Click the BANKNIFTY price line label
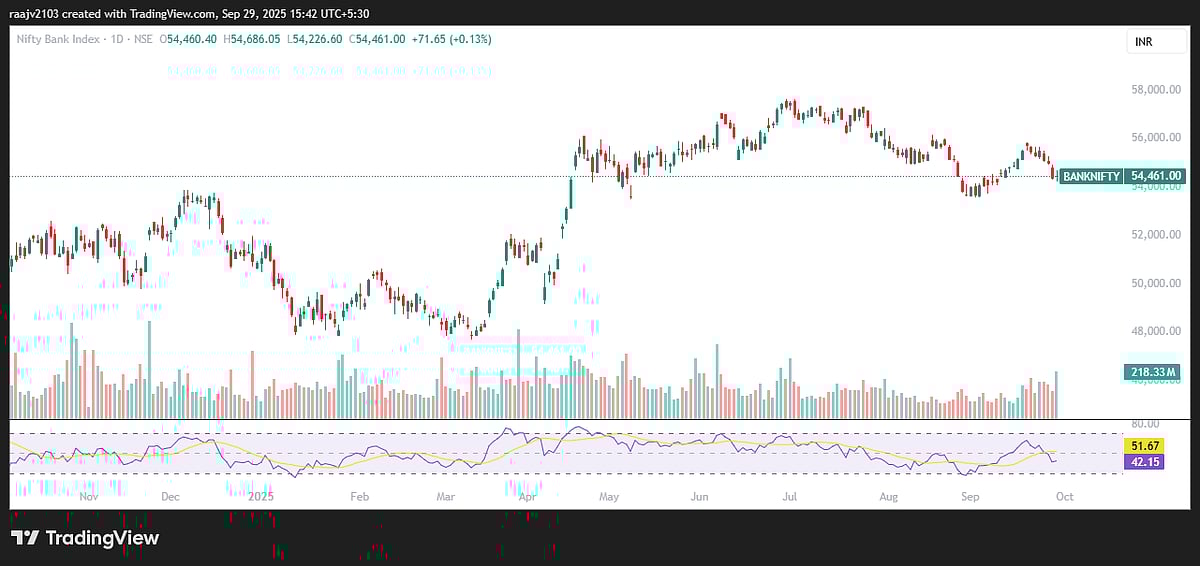The height and width of the screenshot is (566, 1200). coord(1091,176)
